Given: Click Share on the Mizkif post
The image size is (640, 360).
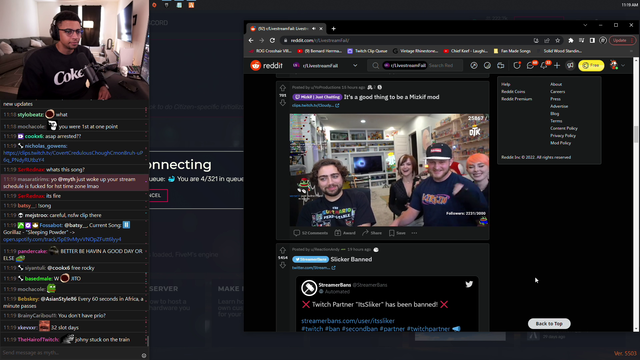Looking at the screenshot, I should [x=371, y=233].
